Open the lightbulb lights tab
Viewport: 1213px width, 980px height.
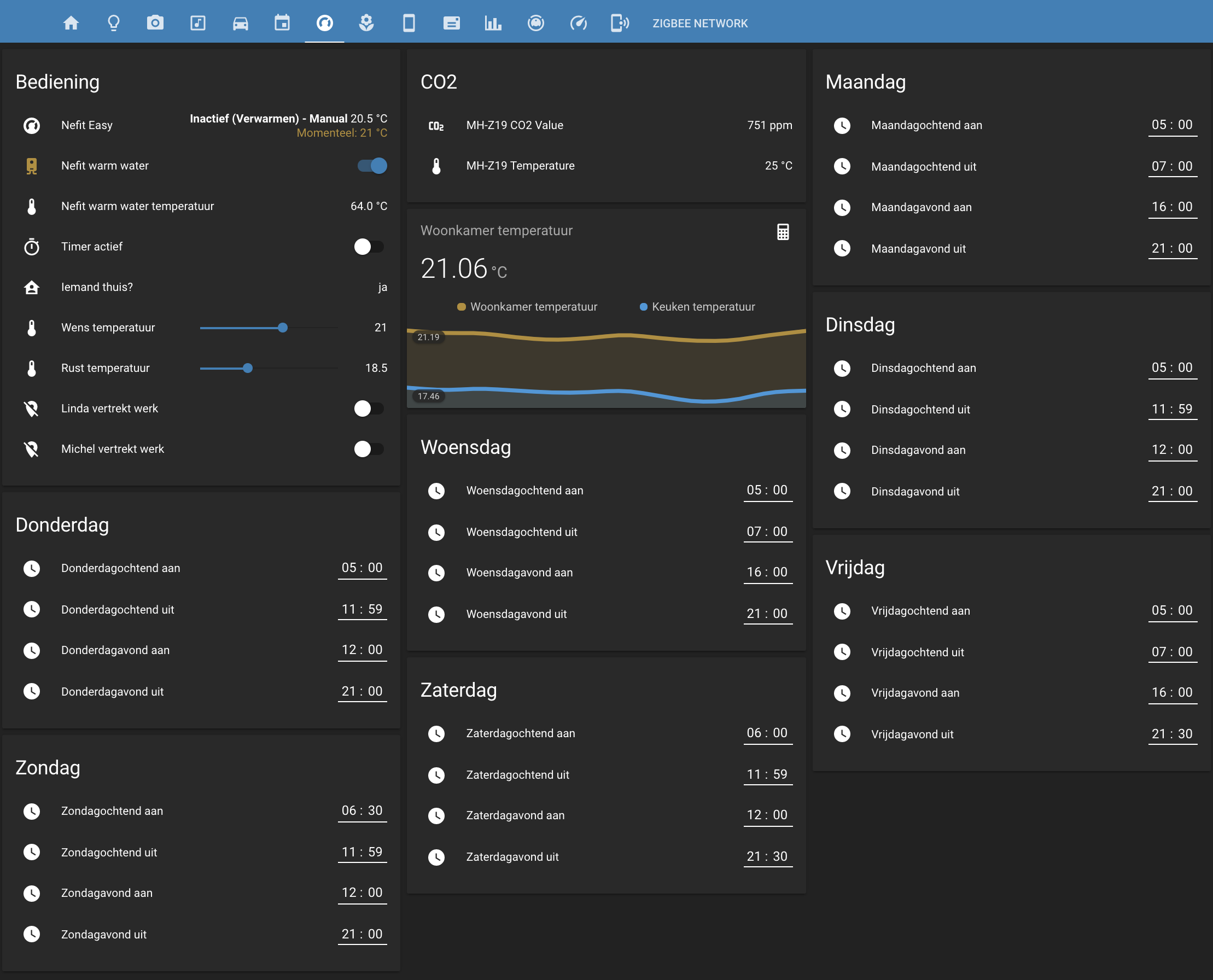113,23
